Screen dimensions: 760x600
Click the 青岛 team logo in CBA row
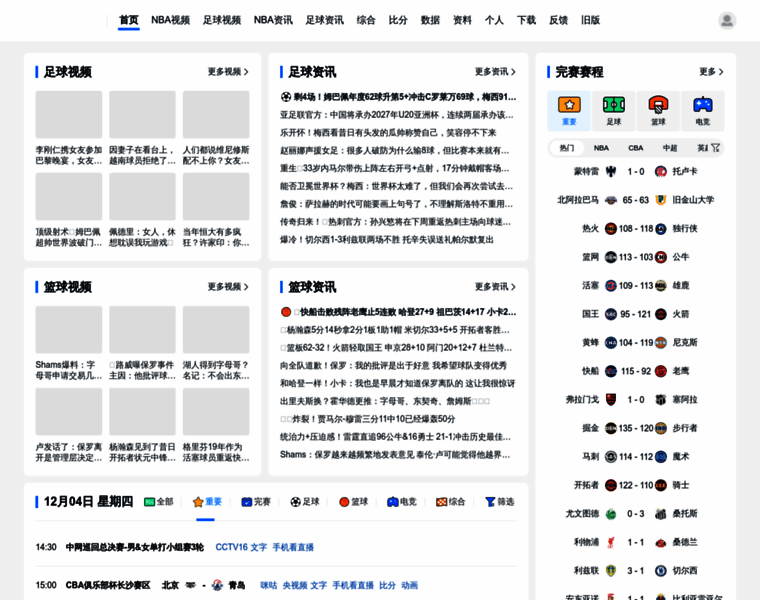217,585
